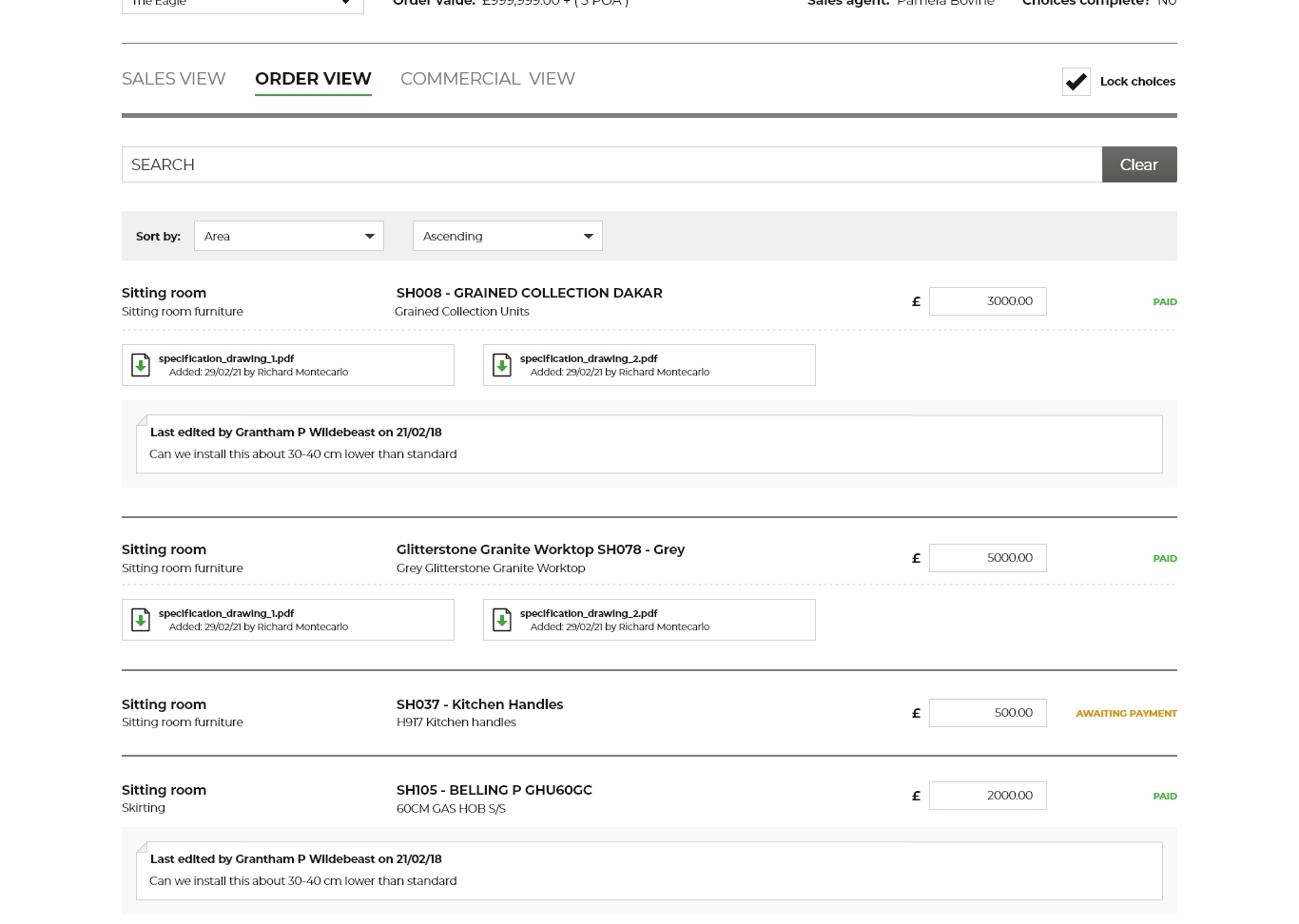Screen dimensions: 1299x924
Task: Switch to the Commercial View tab
Action: (x=487, y=79)
